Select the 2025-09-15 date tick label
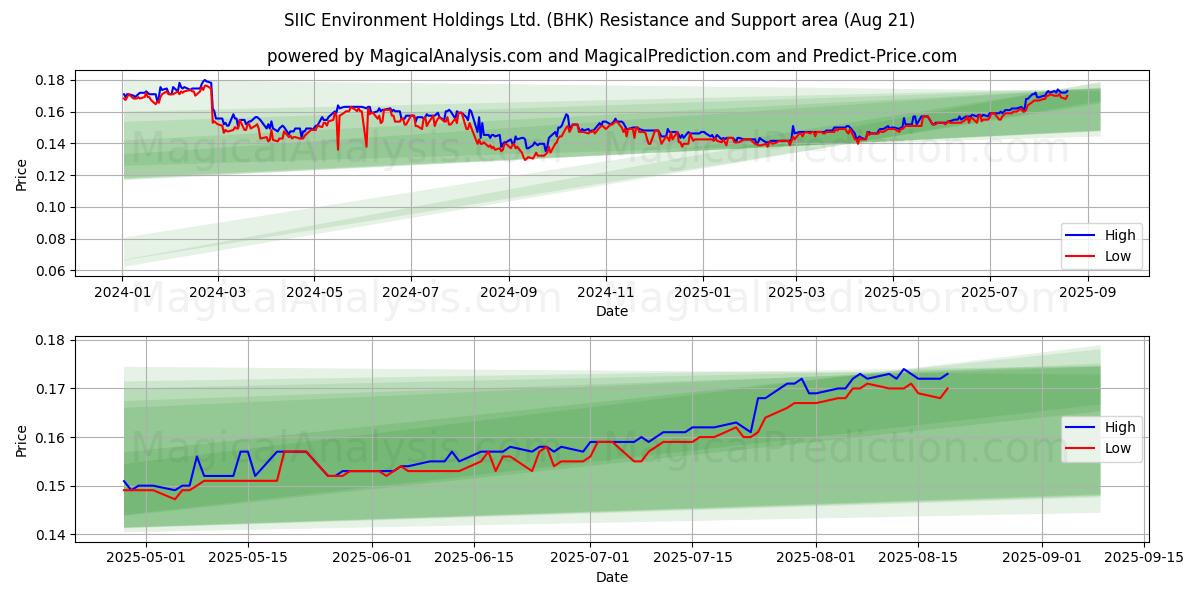Screen dimensions: 1200x600 pyautogui.click(x=1145, y=559)
